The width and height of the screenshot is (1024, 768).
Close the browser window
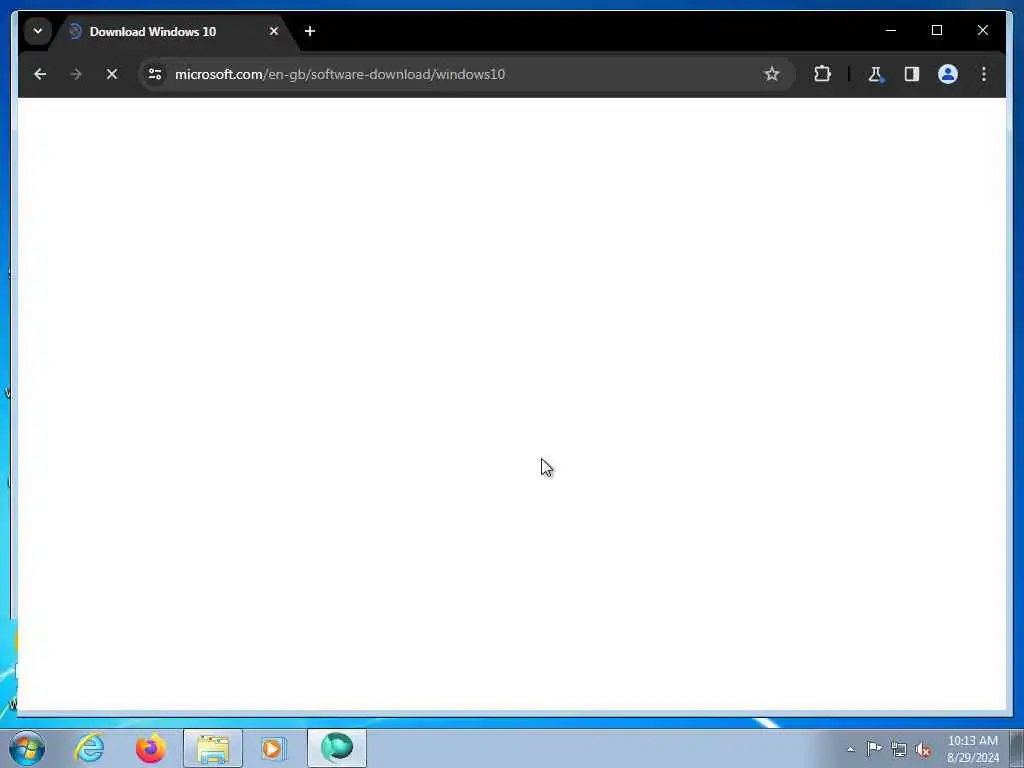(x=982, y=30)
